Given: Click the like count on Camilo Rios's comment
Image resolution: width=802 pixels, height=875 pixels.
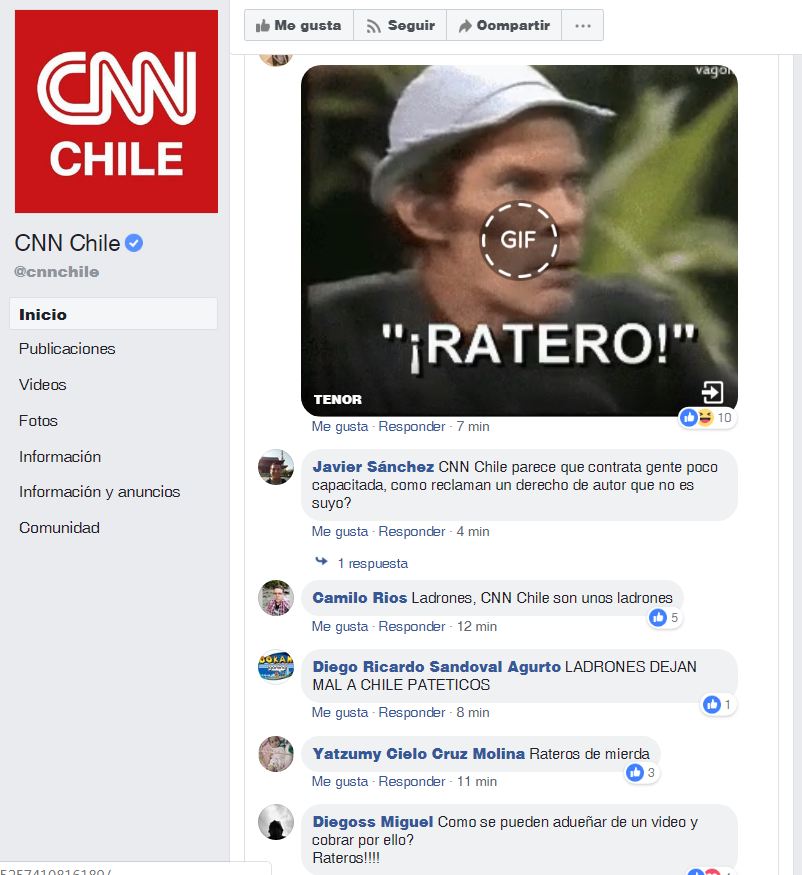Looking at the screenshot, I should point(664,618).
